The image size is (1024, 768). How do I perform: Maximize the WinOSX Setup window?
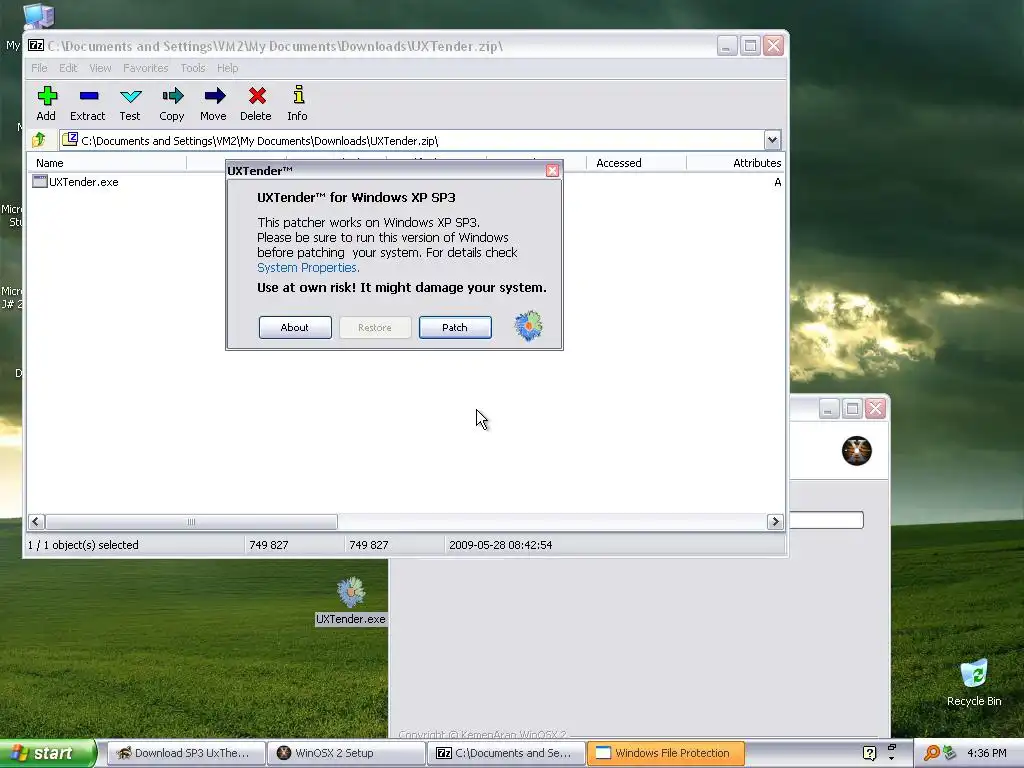(852, 409)
